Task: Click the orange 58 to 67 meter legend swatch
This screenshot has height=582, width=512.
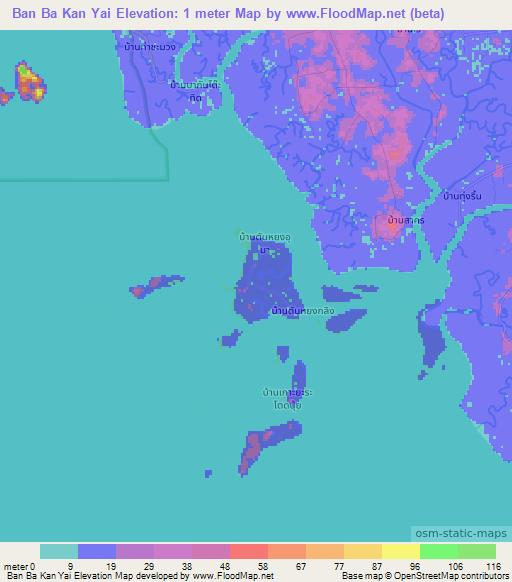Action: (287, 551)
